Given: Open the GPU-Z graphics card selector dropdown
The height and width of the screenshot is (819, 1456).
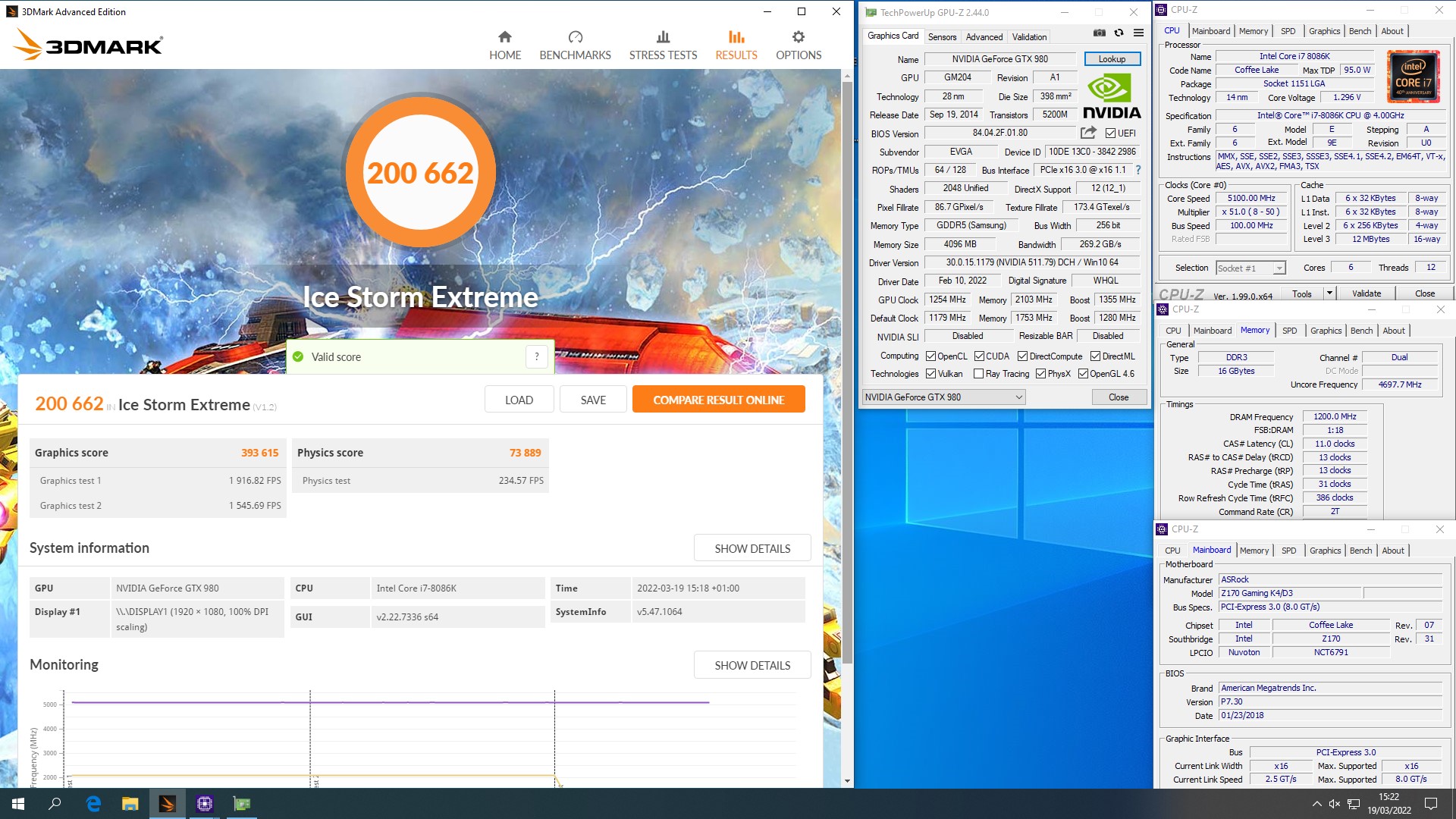Looking at the screenshot, I should 943,397.
